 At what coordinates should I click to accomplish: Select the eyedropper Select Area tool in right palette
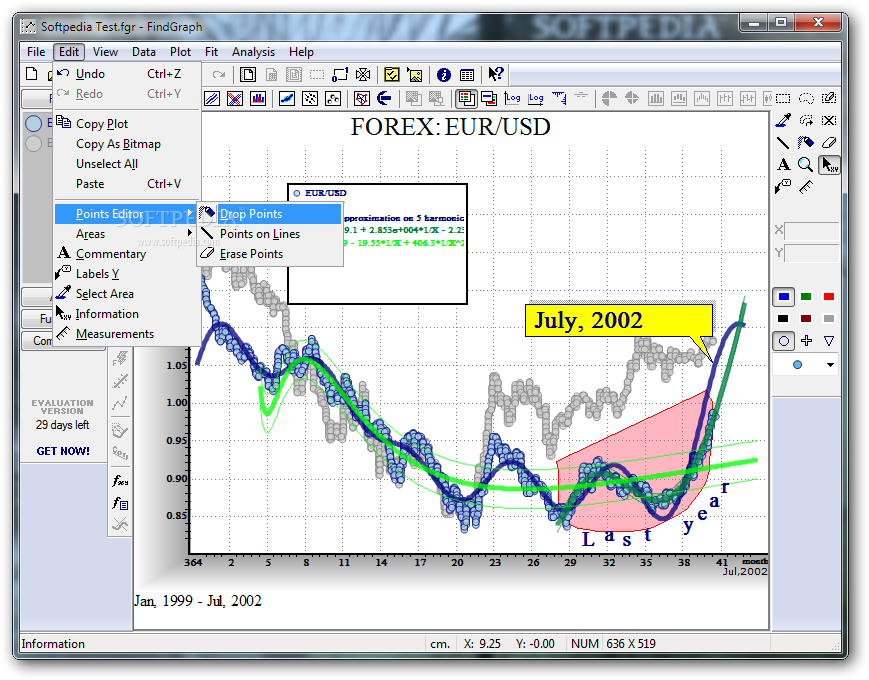(x=783, y=120)
